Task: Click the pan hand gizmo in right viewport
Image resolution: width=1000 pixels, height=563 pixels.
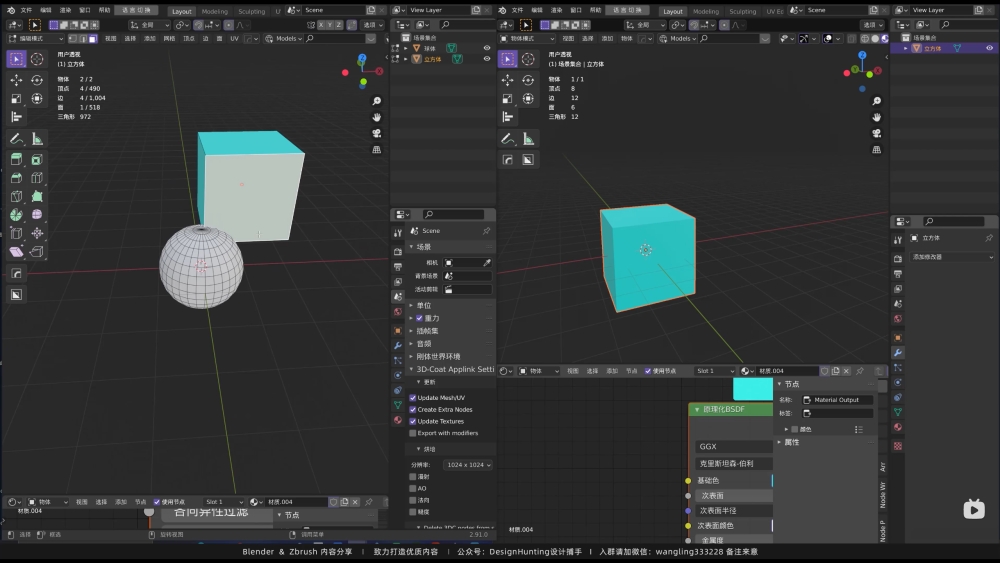Action: 877,117
